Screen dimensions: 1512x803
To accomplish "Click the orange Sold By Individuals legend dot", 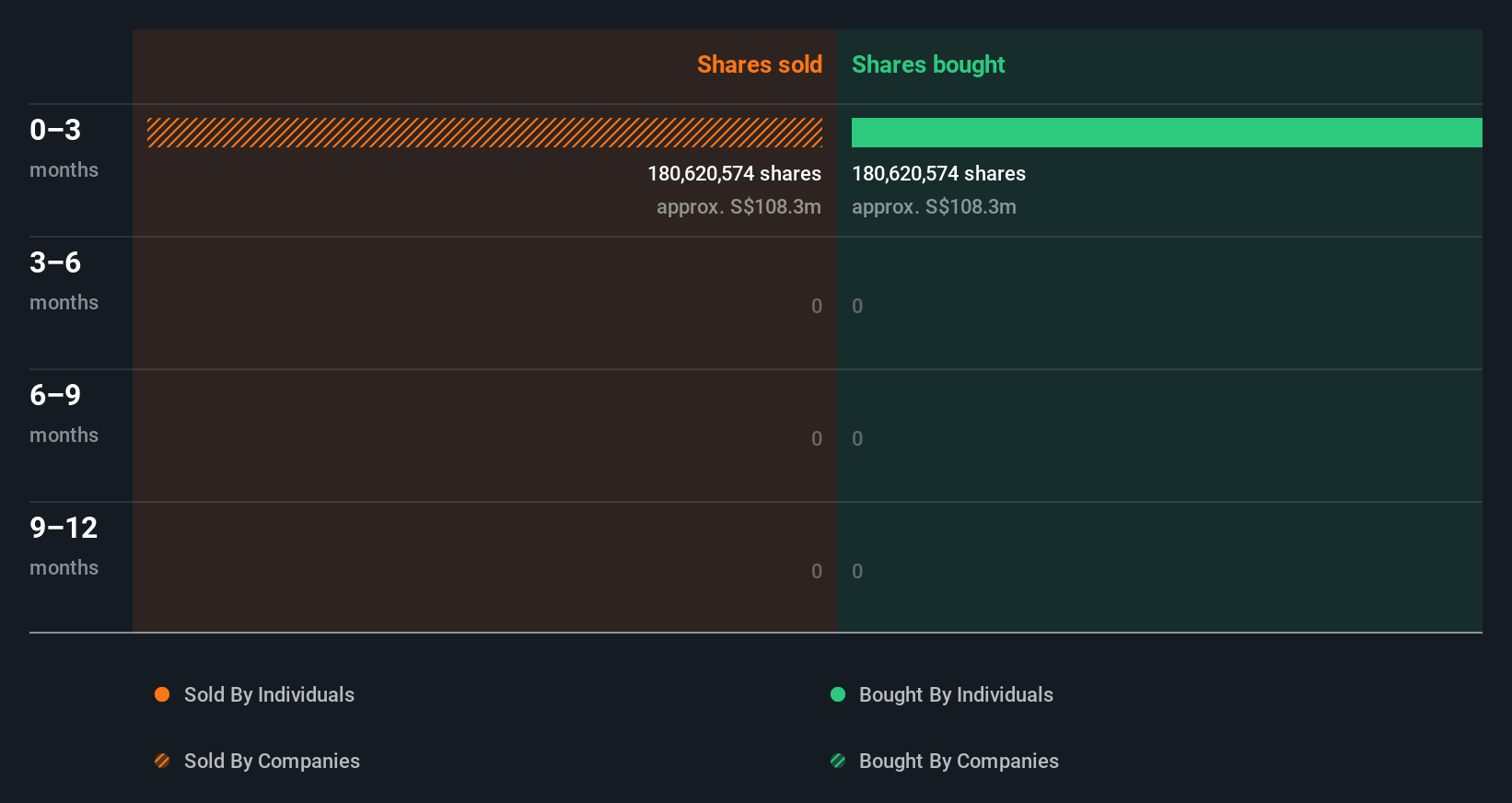I will point(162,694).
